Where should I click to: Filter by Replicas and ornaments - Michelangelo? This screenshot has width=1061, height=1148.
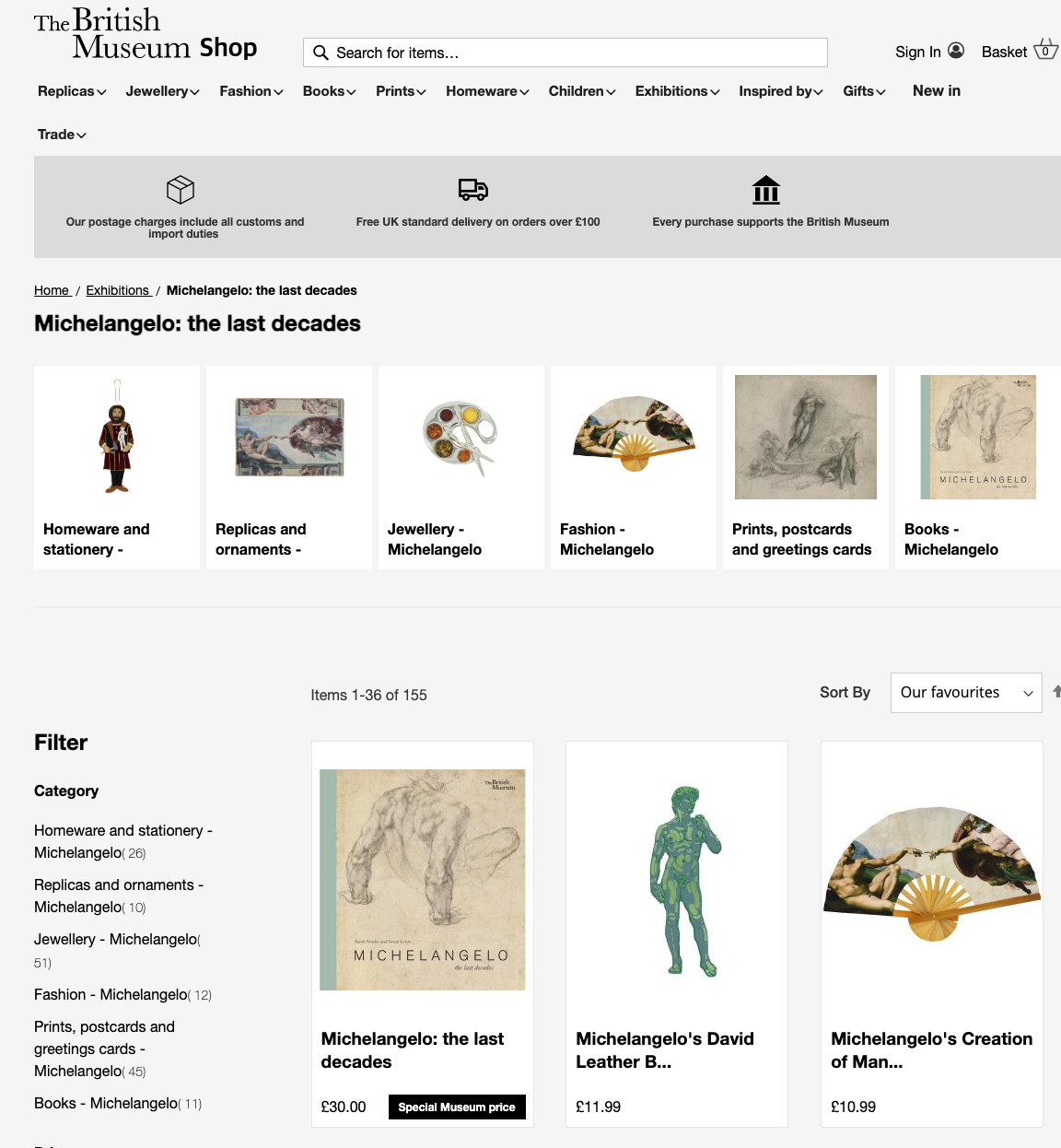click(x=119, y=896)
